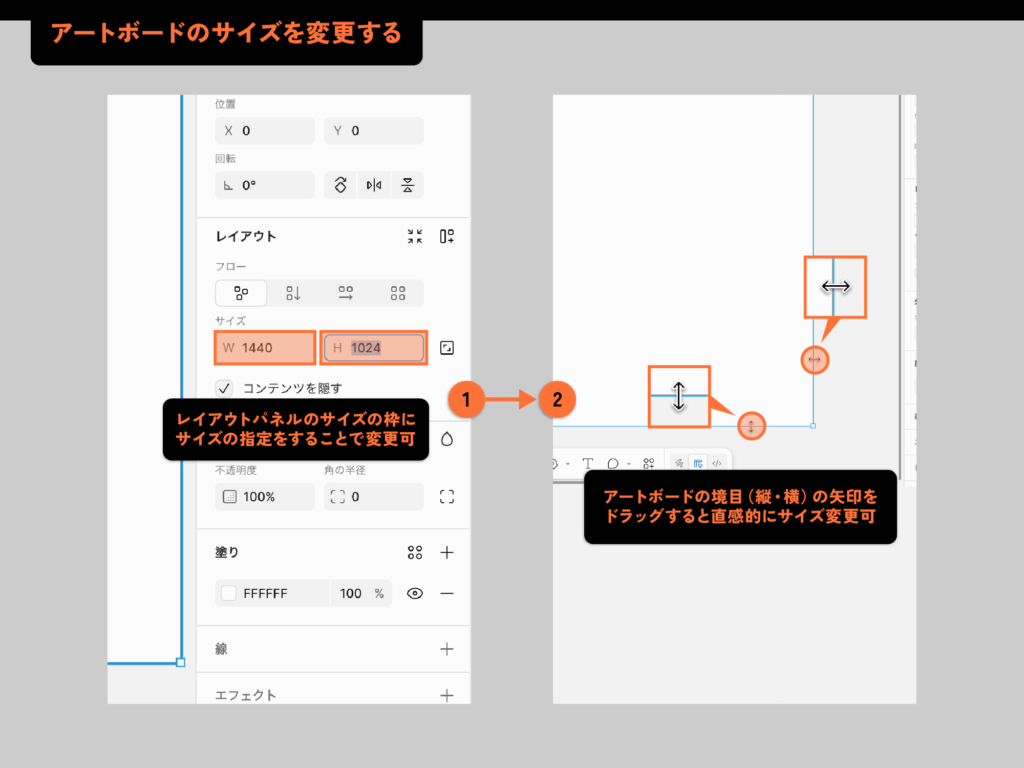
Task: Click the FFFFFF color swatch
Action: pyautogui.click(x=226, y=593)
